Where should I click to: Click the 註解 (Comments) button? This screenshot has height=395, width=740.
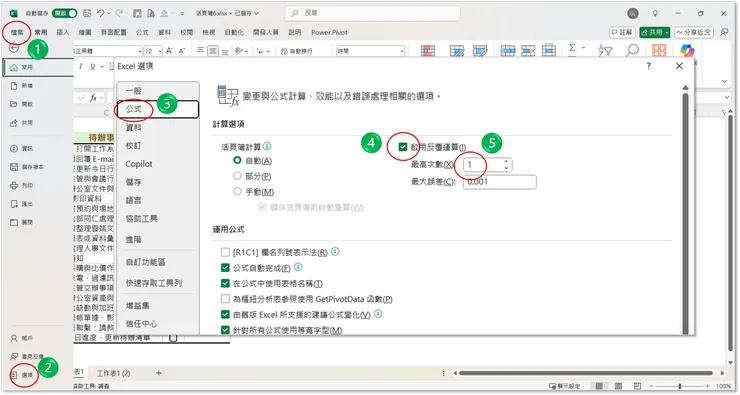pyautogui.click(x=622, y=32)
